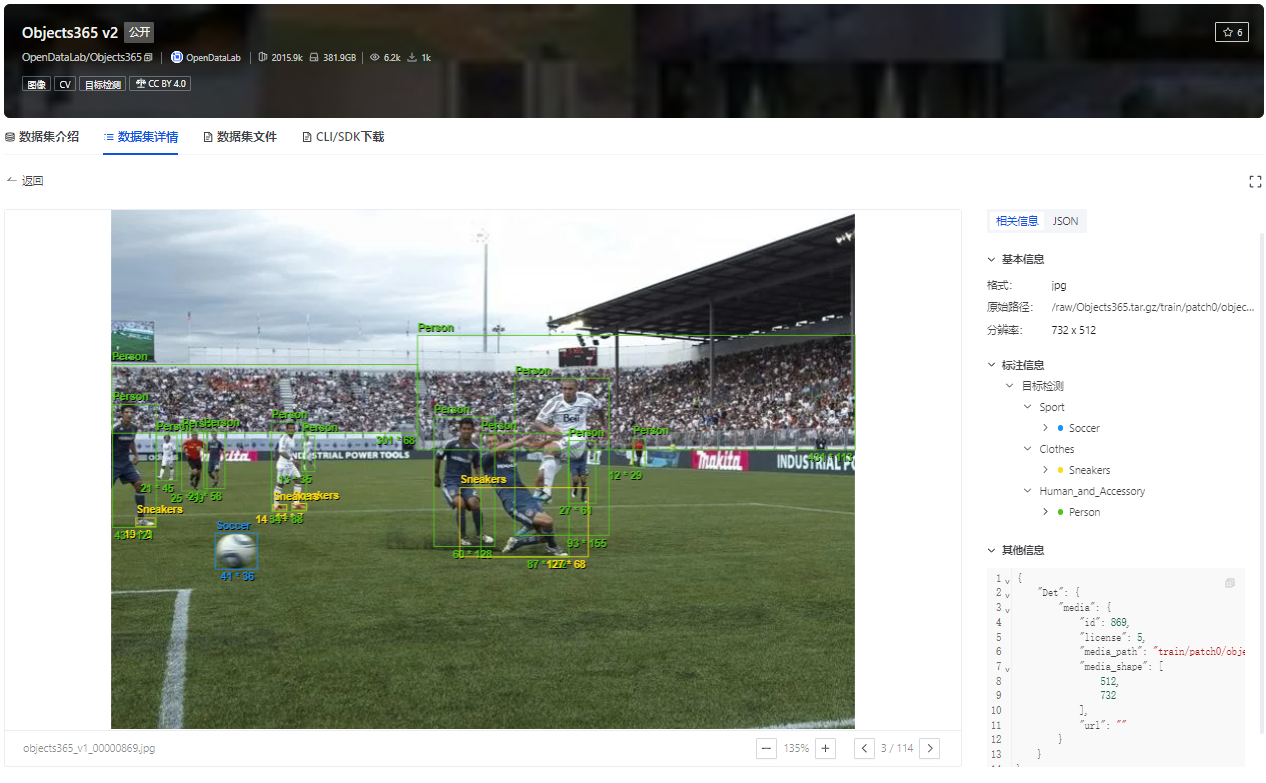Image resolution: width=1266 pixels, height=783 pixels.
Task: Go to the next image
Action: tap(929, 748)
